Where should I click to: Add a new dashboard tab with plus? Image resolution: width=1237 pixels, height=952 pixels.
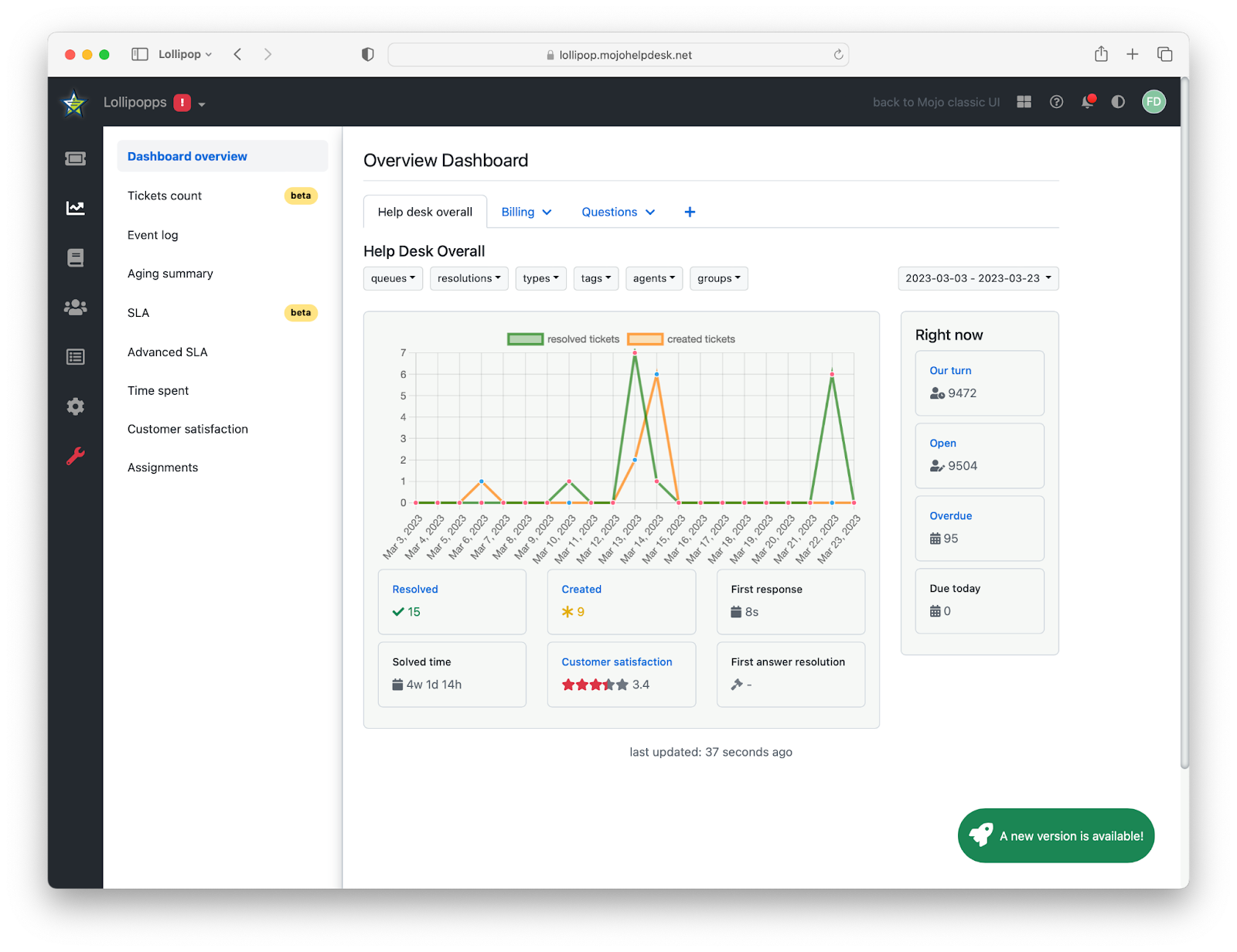click(690, 212)
